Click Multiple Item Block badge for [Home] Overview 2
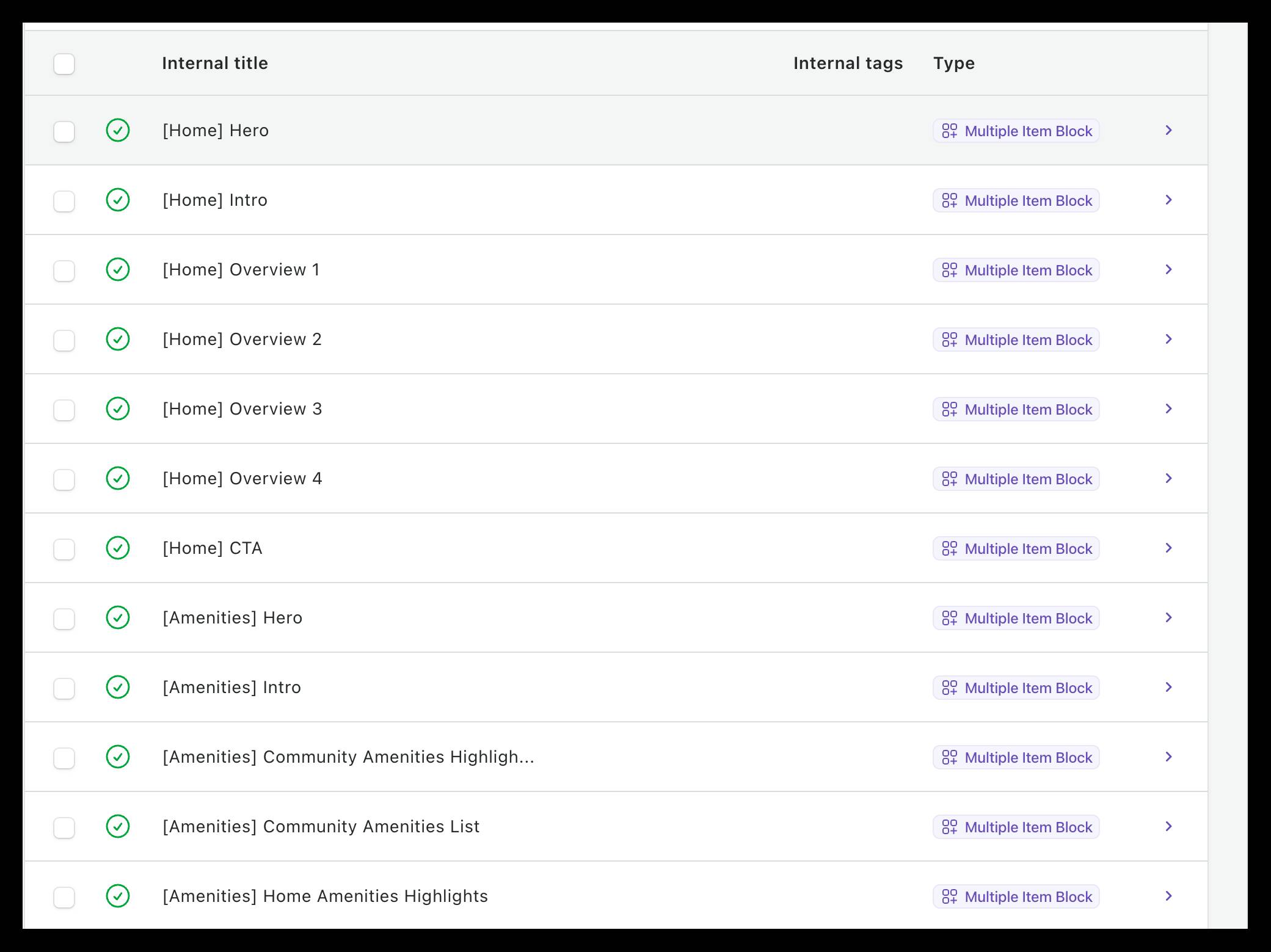Image resolution: width=1271 pixels, height=952 pixels. 1016,340
